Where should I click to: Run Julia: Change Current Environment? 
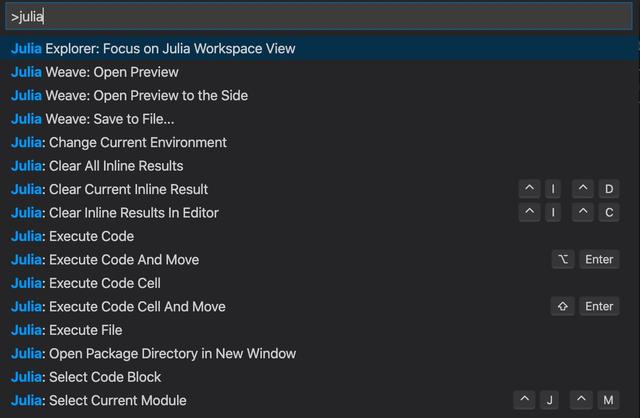pos(119,143)
